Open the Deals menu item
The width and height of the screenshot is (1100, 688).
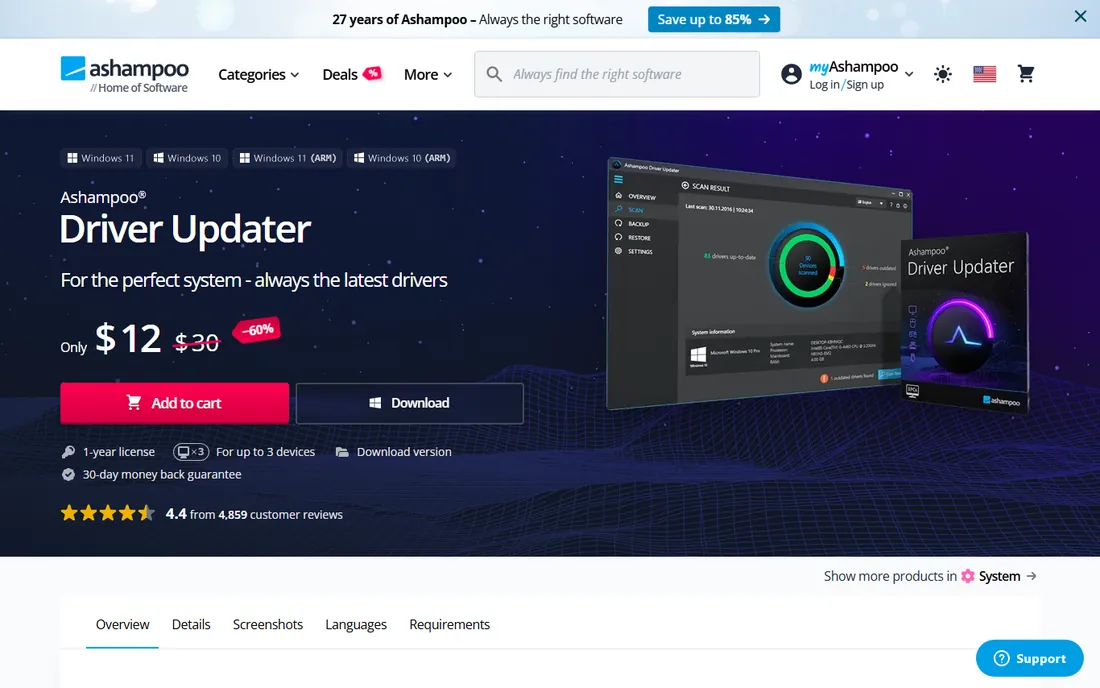pos(340,74)
